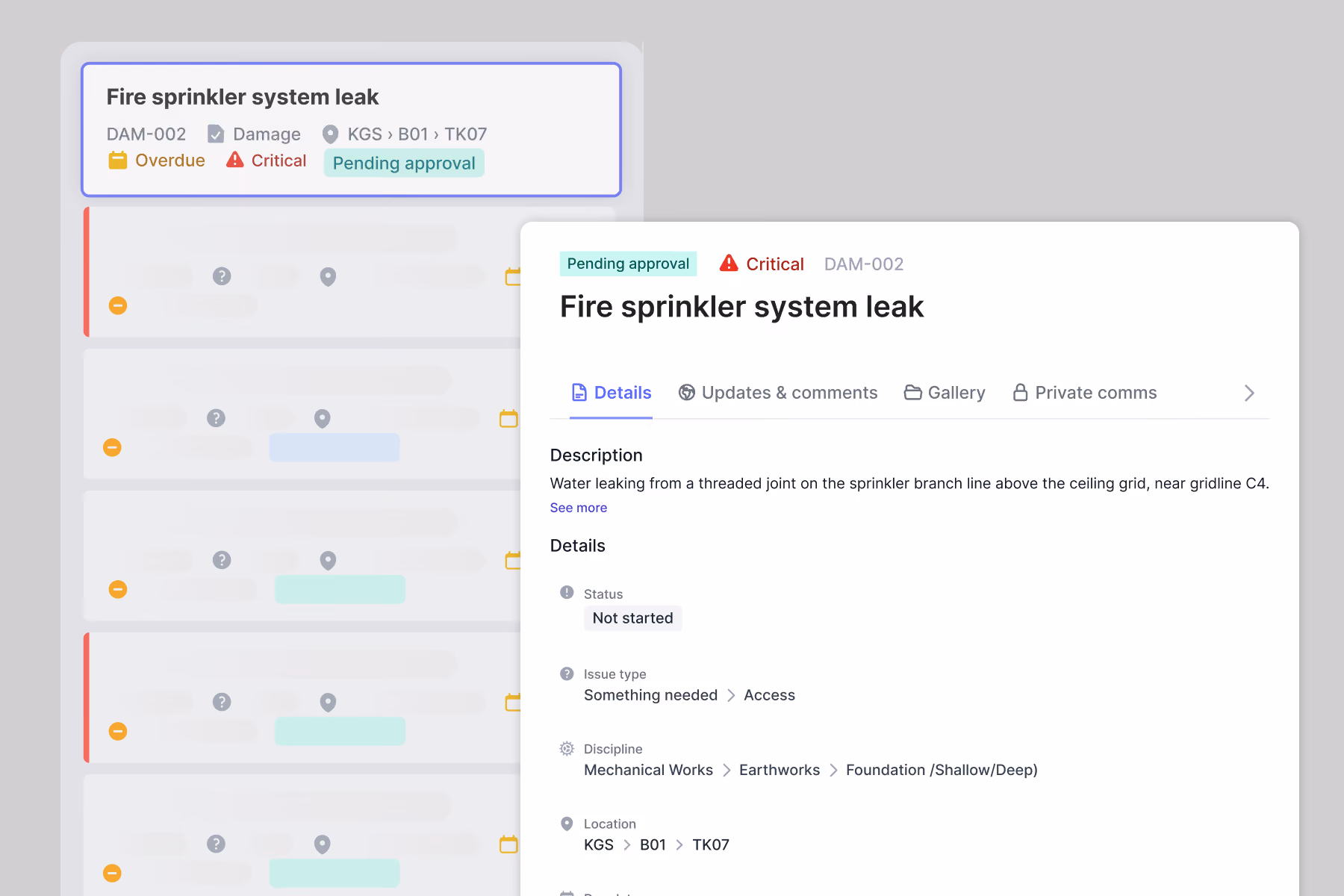Select the Fire sprinkler system leak card title

coord(243,97)
